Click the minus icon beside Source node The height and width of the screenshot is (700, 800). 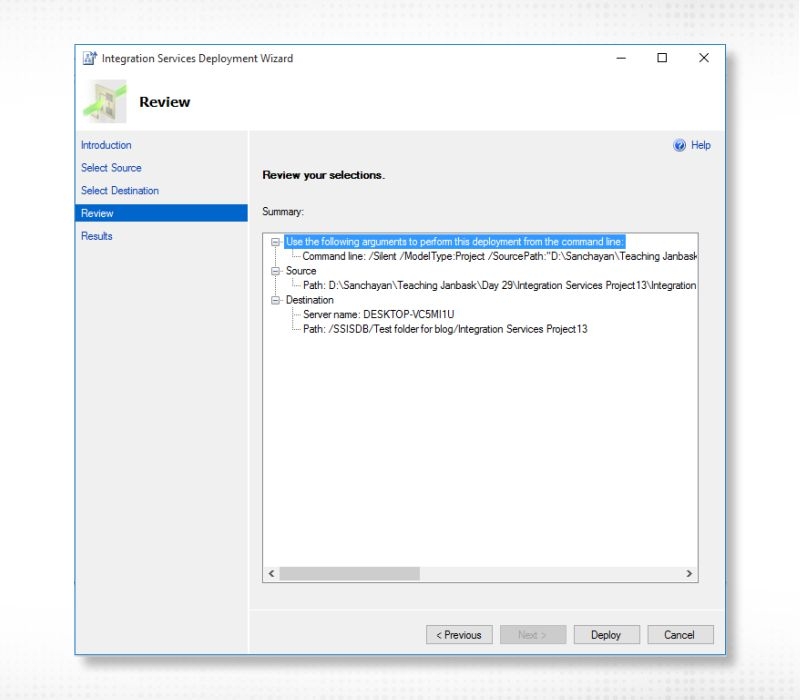click(x=276, y=271)
